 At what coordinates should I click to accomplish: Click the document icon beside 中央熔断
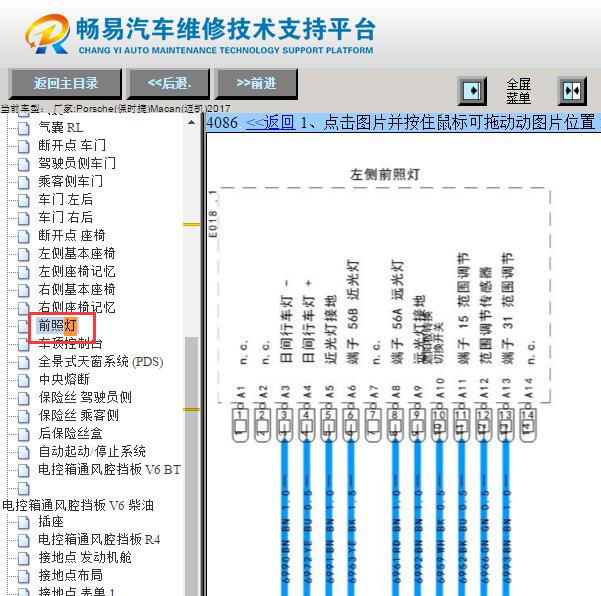[24, 381]
